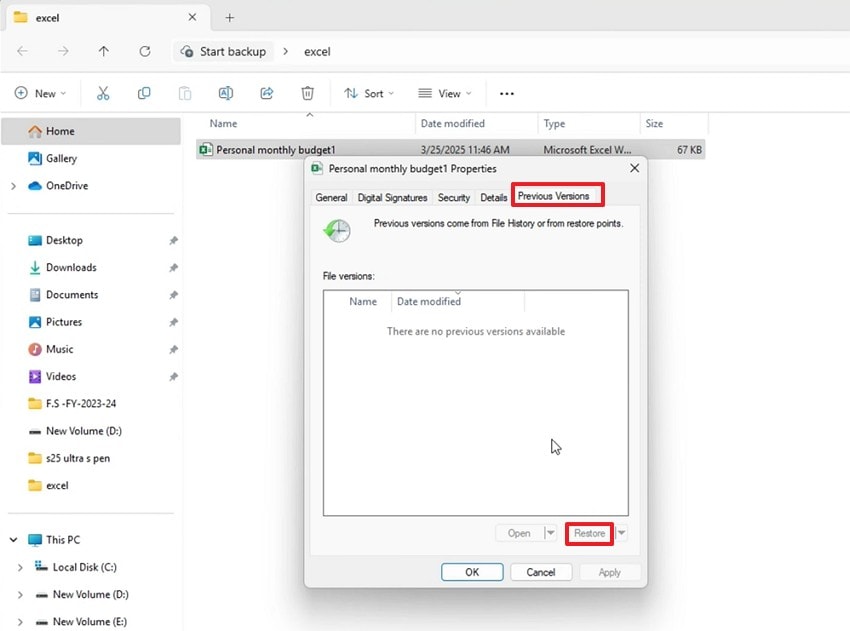Cancel the Properties dialog
Viewport: 850px width, 631px height.
click(541, 571)
